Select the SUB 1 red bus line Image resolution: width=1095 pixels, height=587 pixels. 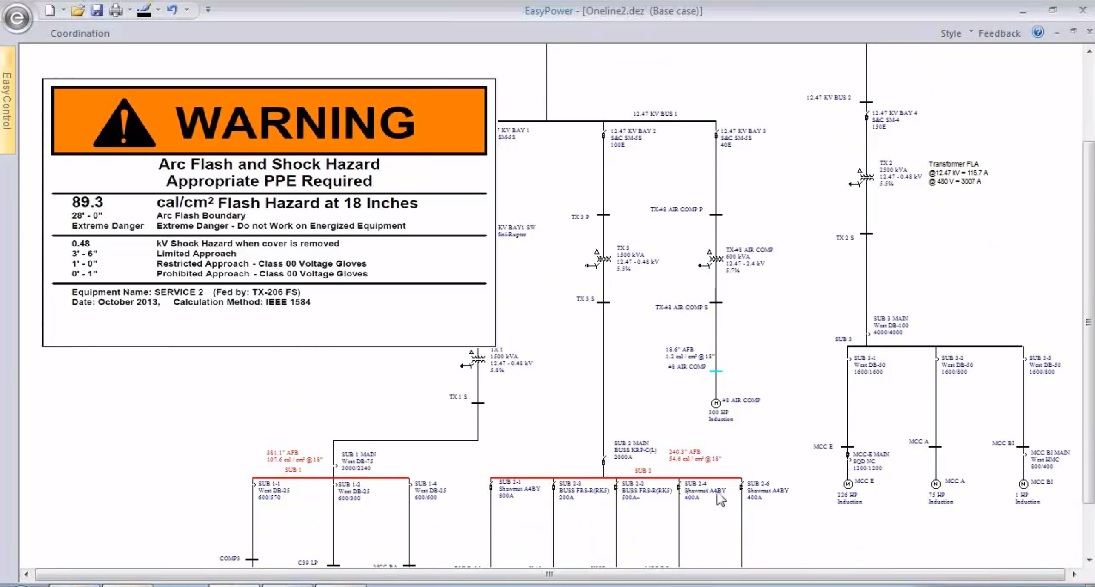coord(330,478)
